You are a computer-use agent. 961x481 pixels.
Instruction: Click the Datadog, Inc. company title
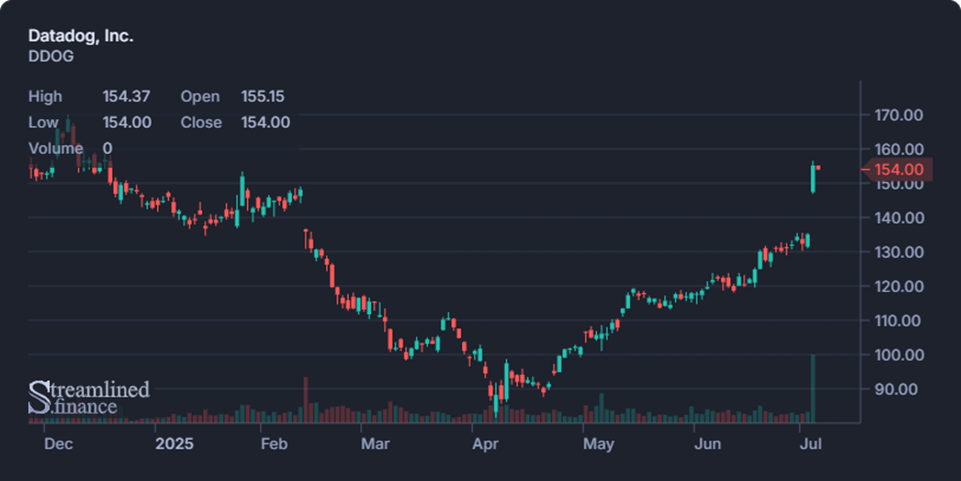click(x=80, y=36)
